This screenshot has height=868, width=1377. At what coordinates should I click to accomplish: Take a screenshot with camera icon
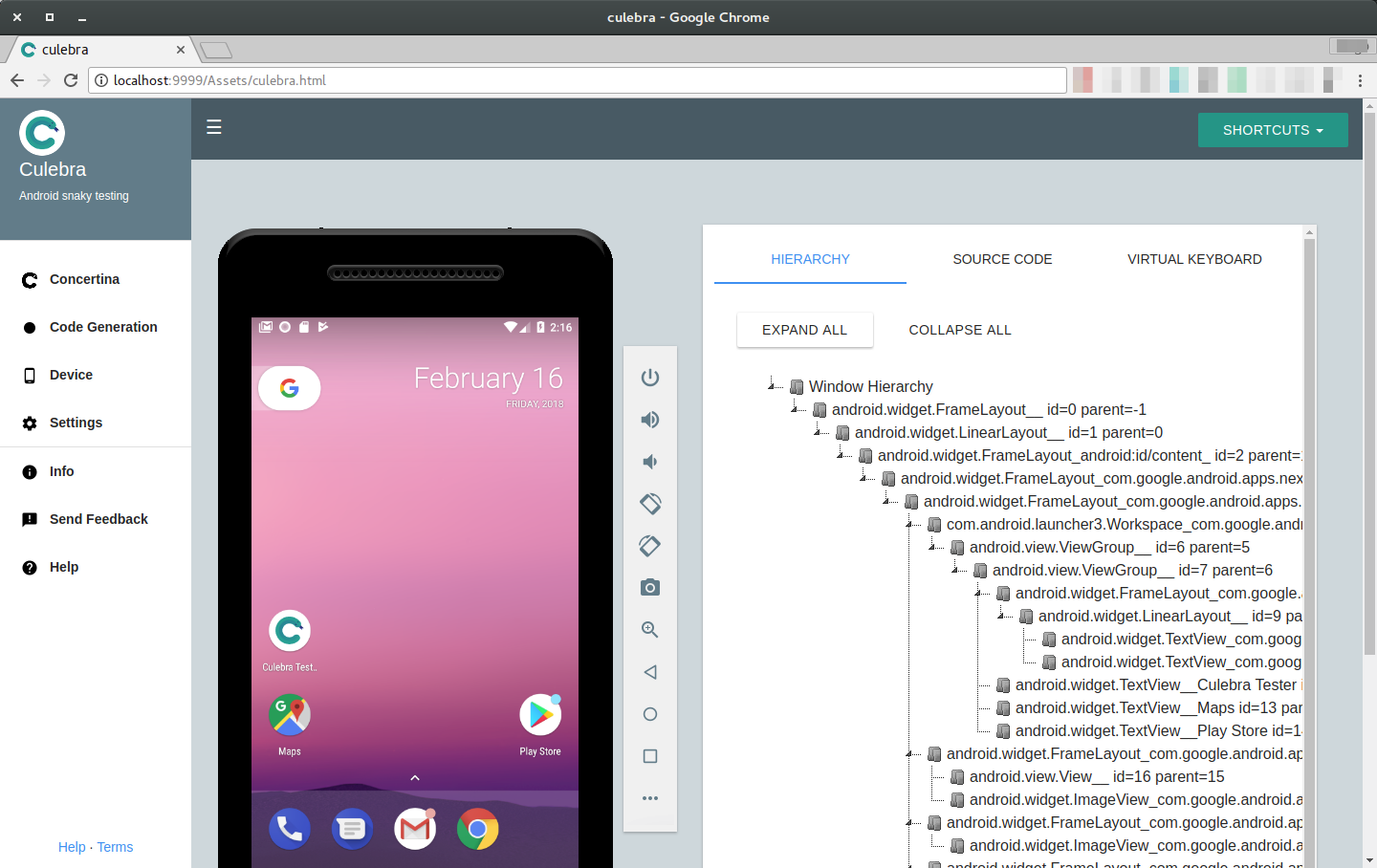(x=650, y=588)
